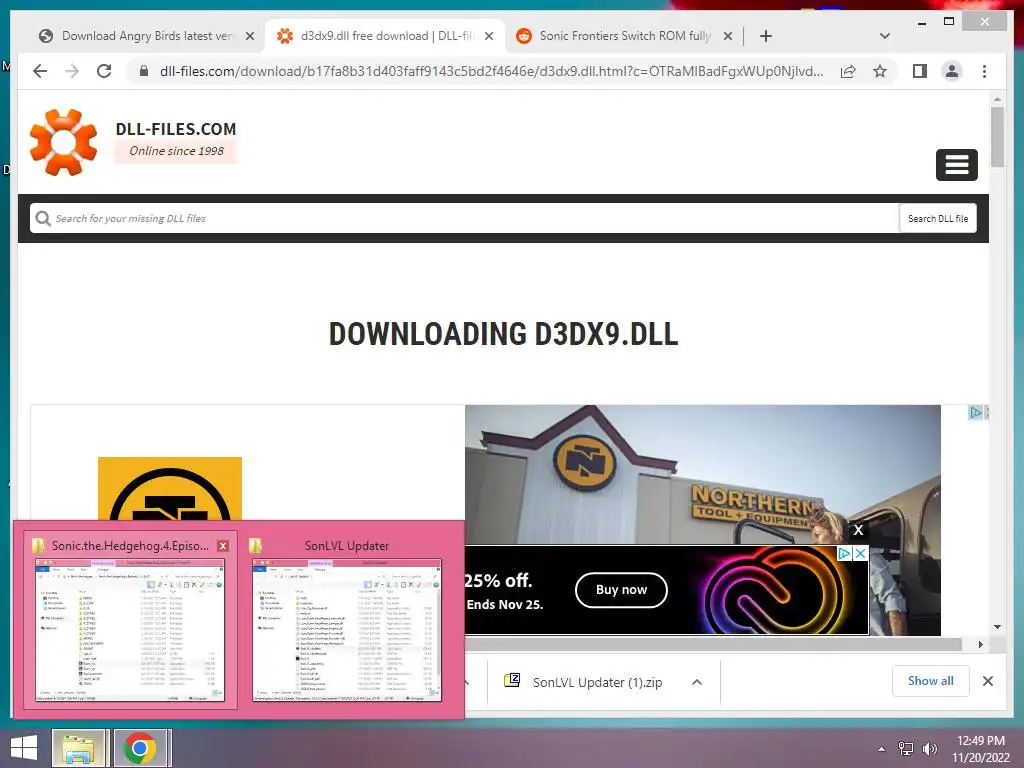
Task: Select SonLVL Updater window preview
Action: coord(347,619)
